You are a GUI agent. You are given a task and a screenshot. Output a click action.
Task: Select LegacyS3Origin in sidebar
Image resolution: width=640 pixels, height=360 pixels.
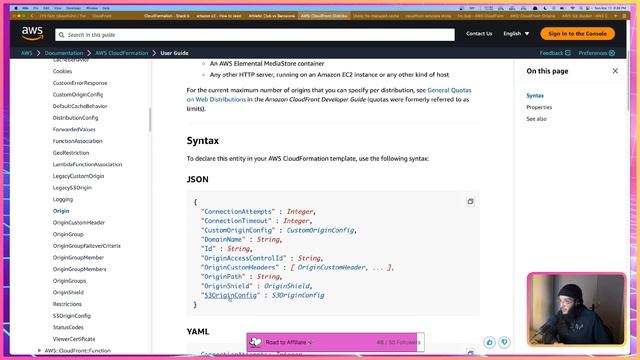(x=72, y=188)
